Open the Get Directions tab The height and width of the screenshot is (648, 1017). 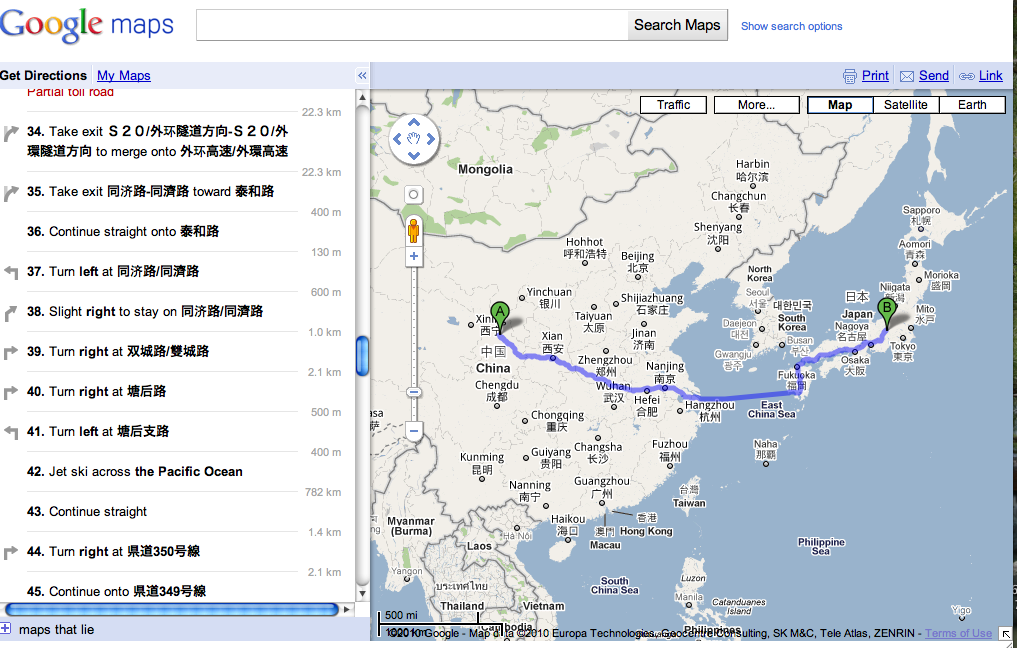(x=43, y=75)
